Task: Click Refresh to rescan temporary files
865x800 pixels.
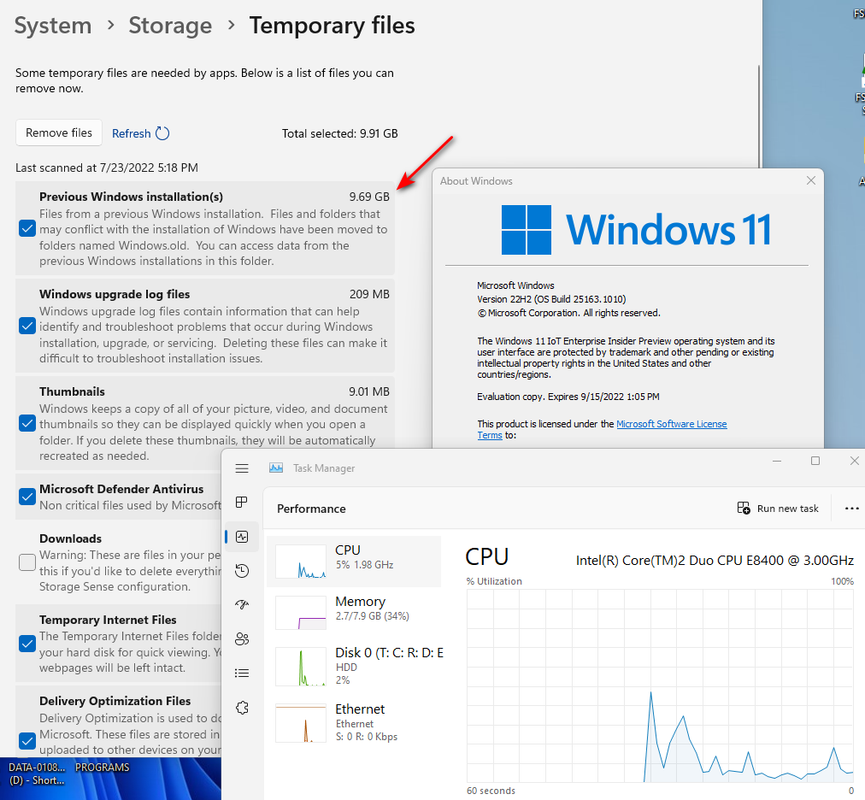Action: tap(140, 134)
